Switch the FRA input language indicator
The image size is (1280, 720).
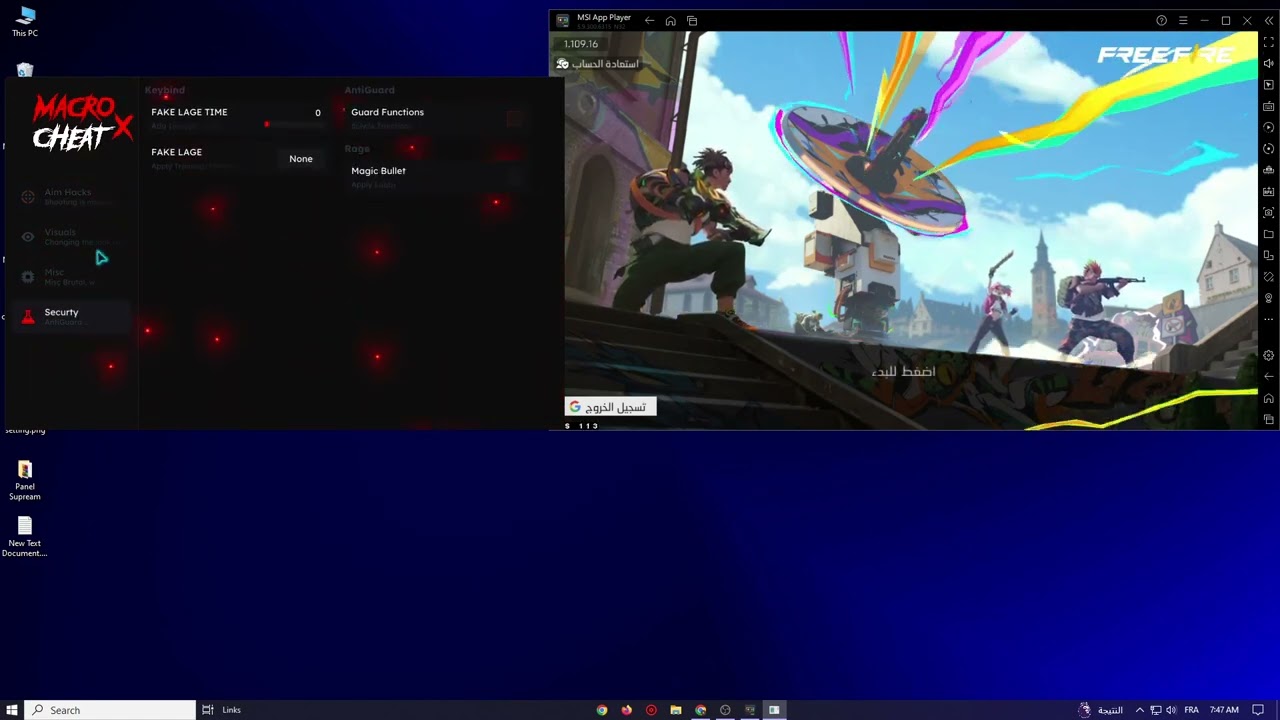[x=1191, y=710]
